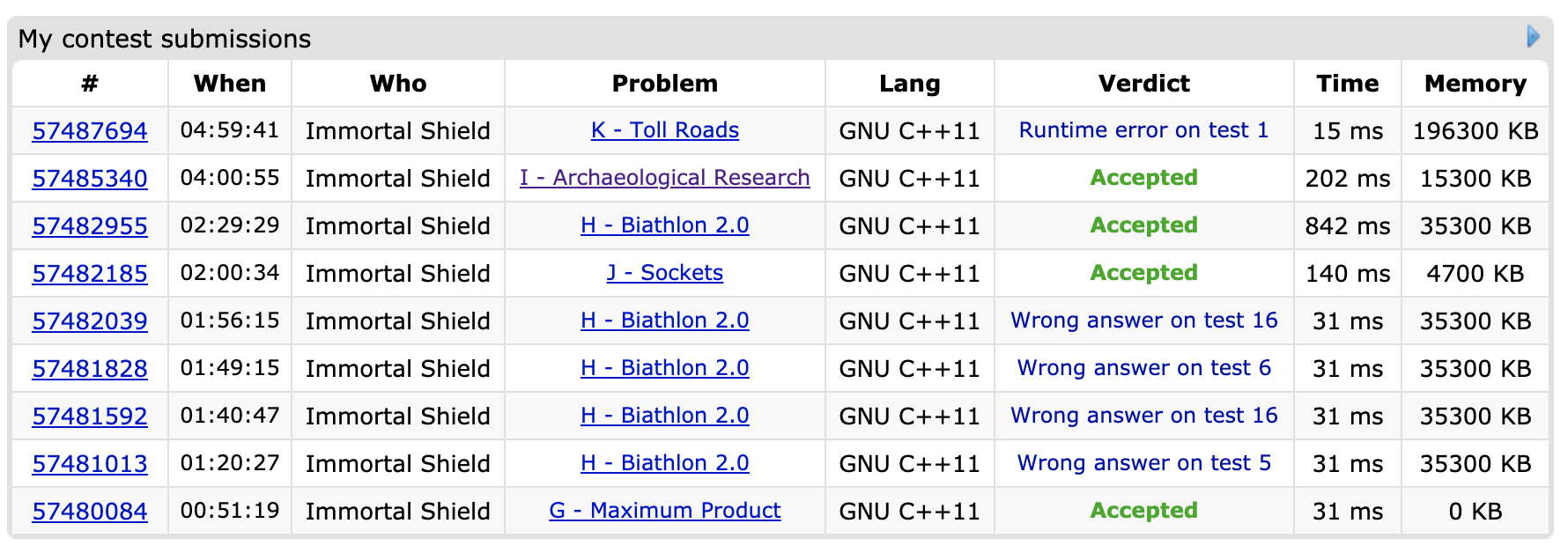This screenshot has height=553, width=1568.
Task: Click Wrong answer on test 5 verdict
Action: [1143, 463]
